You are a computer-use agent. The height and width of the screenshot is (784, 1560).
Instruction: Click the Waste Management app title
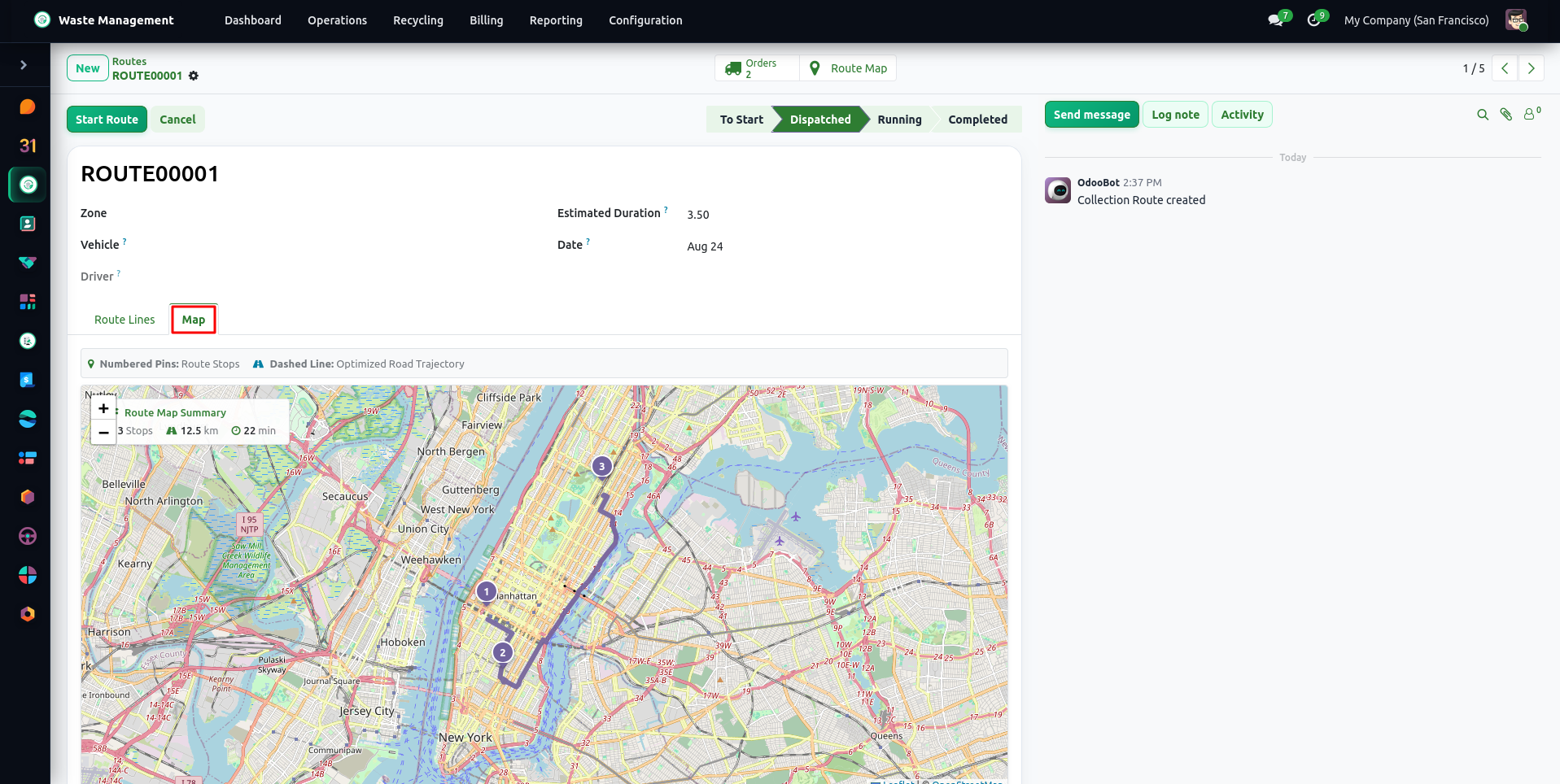point(116,20)
